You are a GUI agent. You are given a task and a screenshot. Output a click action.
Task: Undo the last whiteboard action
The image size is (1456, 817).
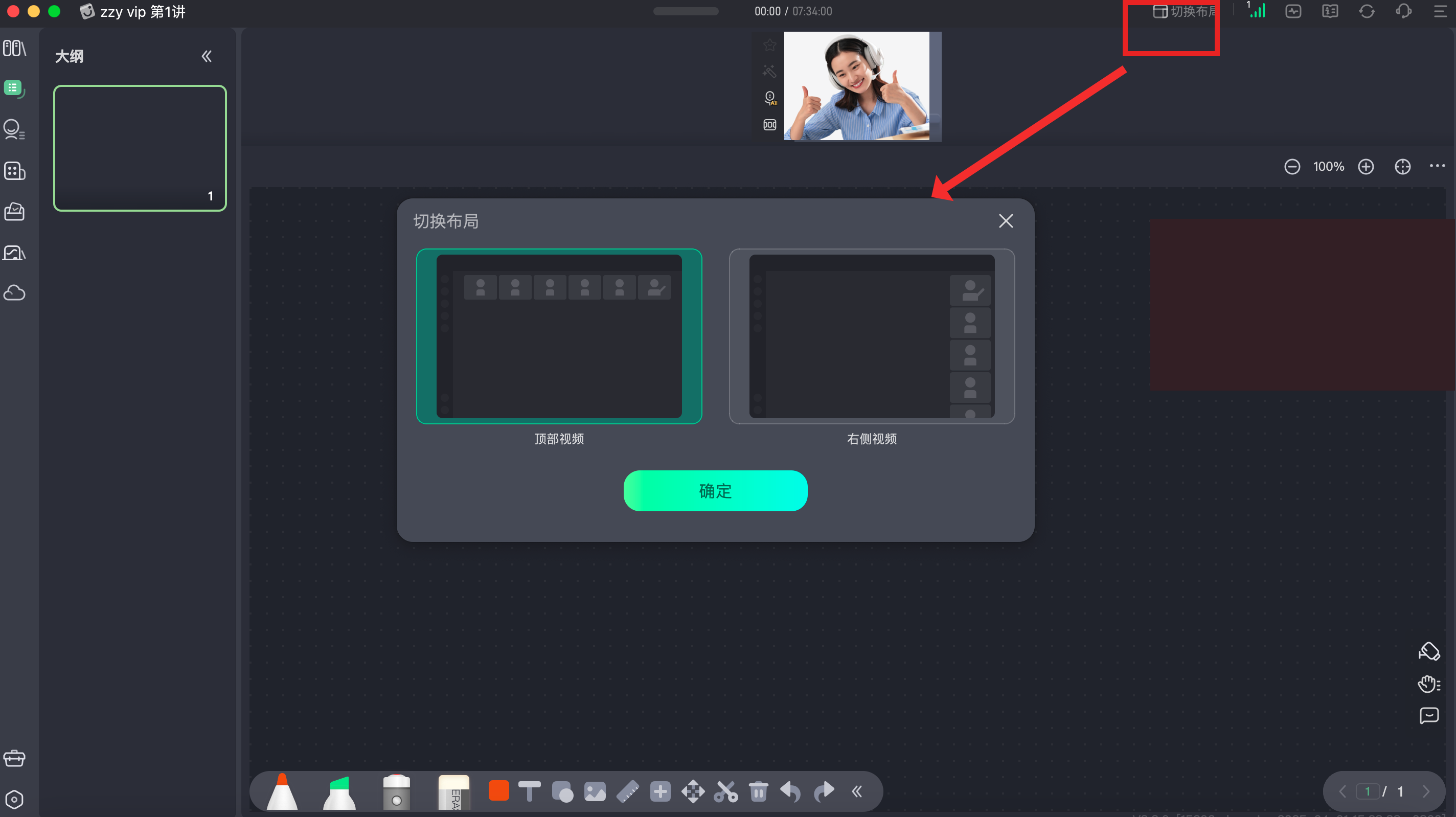[791, 791]
